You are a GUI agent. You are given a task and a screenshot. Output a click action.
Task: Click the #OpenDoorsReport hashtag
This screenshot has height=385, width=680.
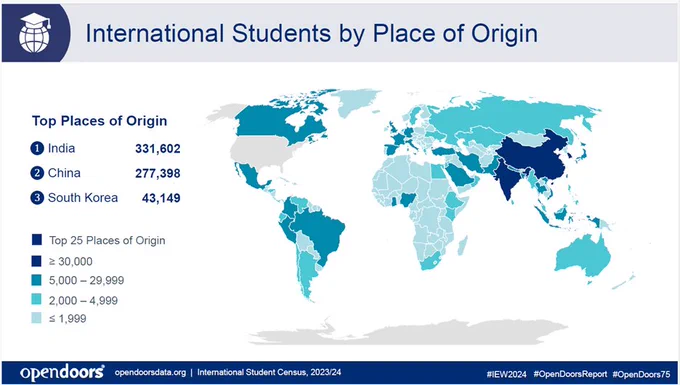coord(570,374)
